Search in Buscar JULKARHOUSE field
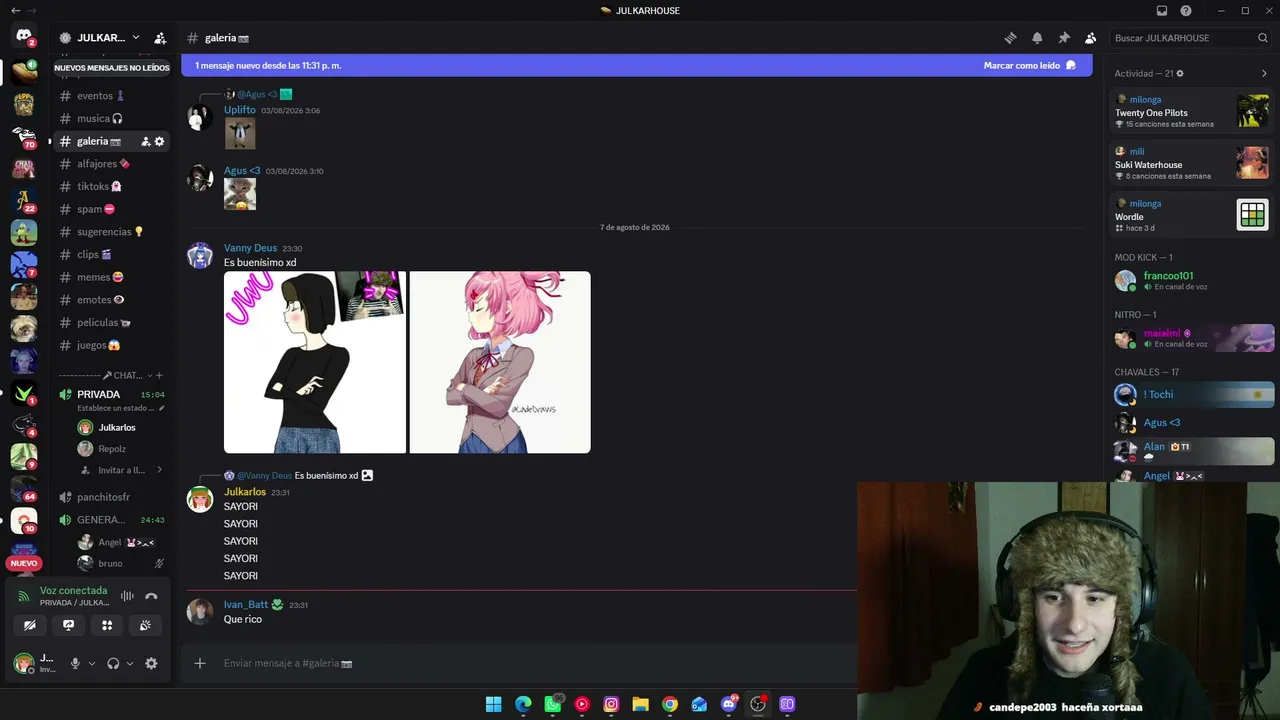 point(1191,38)
